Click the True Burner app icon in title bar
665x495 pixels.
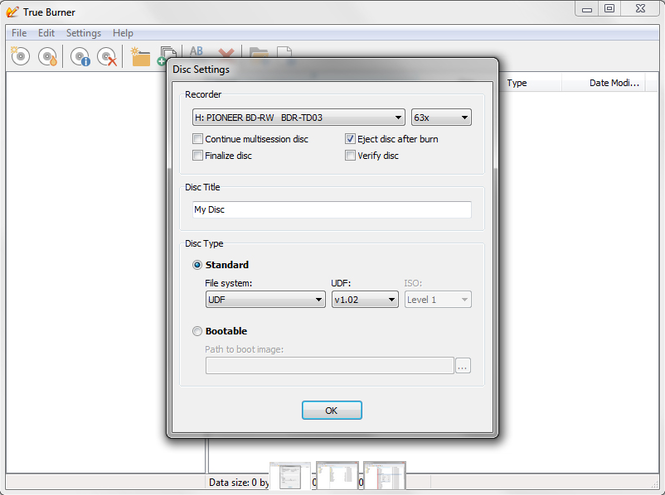pos(12,12)
